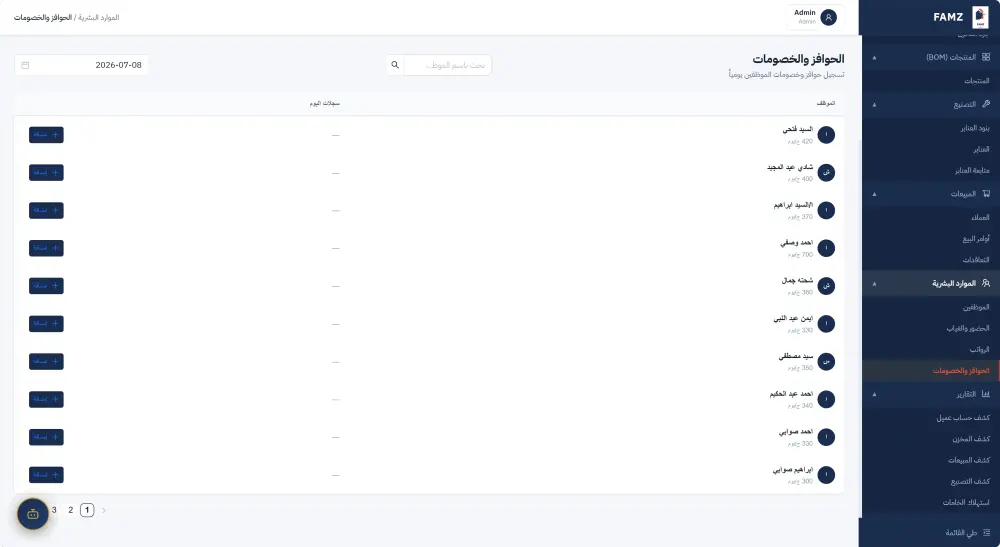Screen dimensions: 1000x547
Task: Open كشف المخزن report
Action: click(x=971, y=439)
